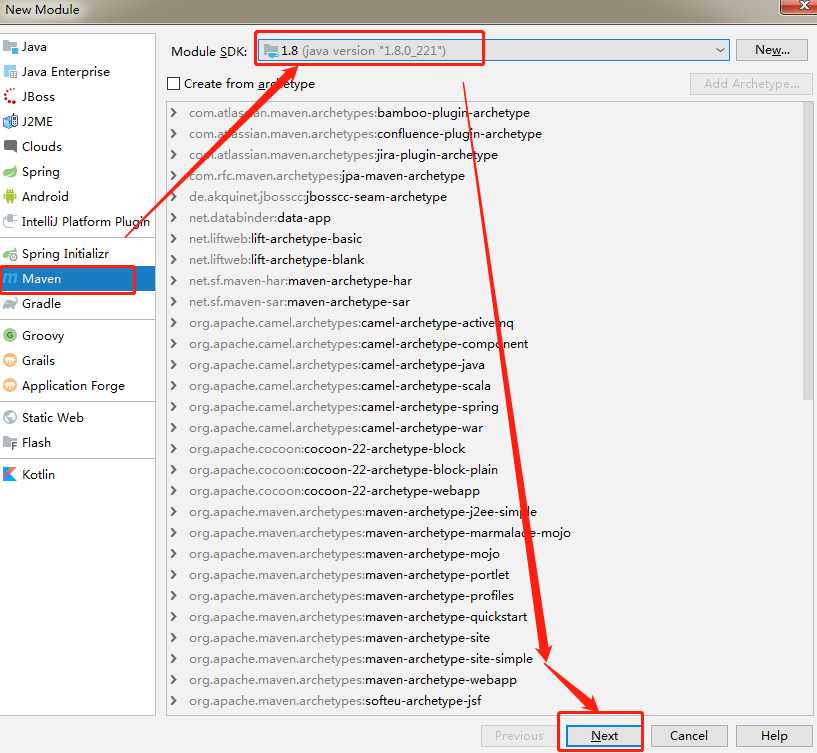Viewport: 817px width, 753px height.
Task: Choose the JBoss icon in sidebar
Action: [x=10, y=97]
